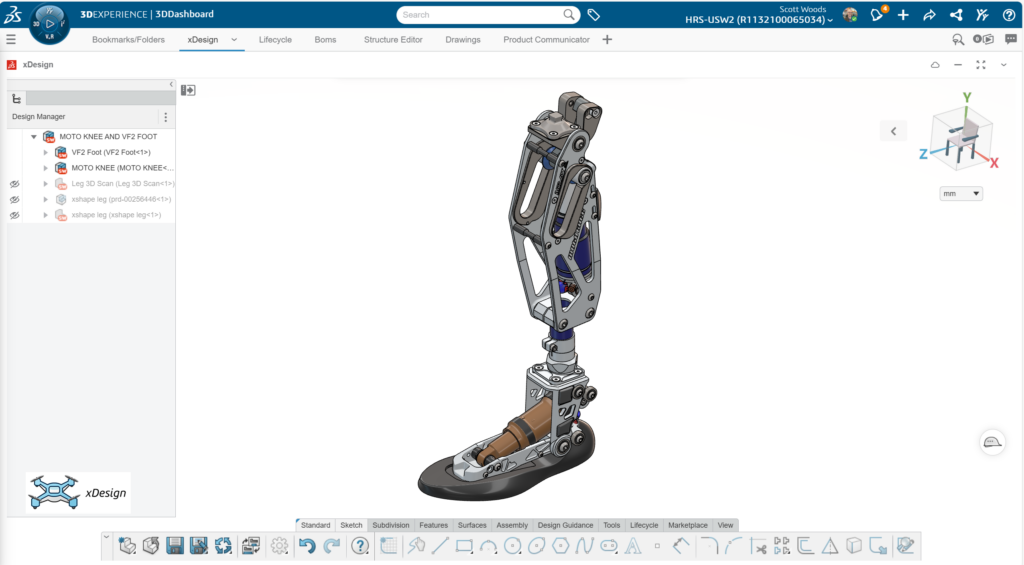
Task: Select the Spline sketch tool
Action: tap(584, 545)
